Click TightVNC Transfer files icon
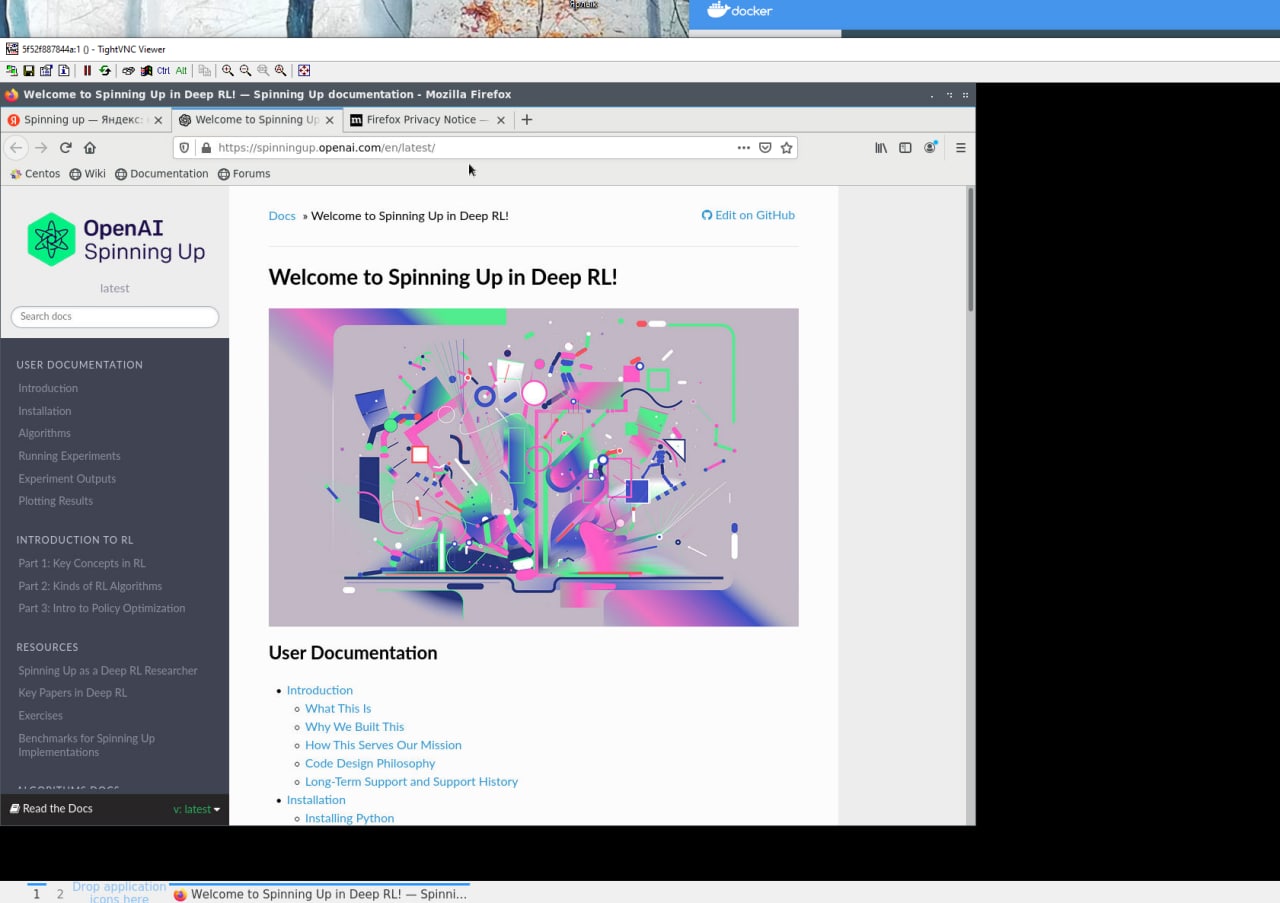 (x=204, y=71)
